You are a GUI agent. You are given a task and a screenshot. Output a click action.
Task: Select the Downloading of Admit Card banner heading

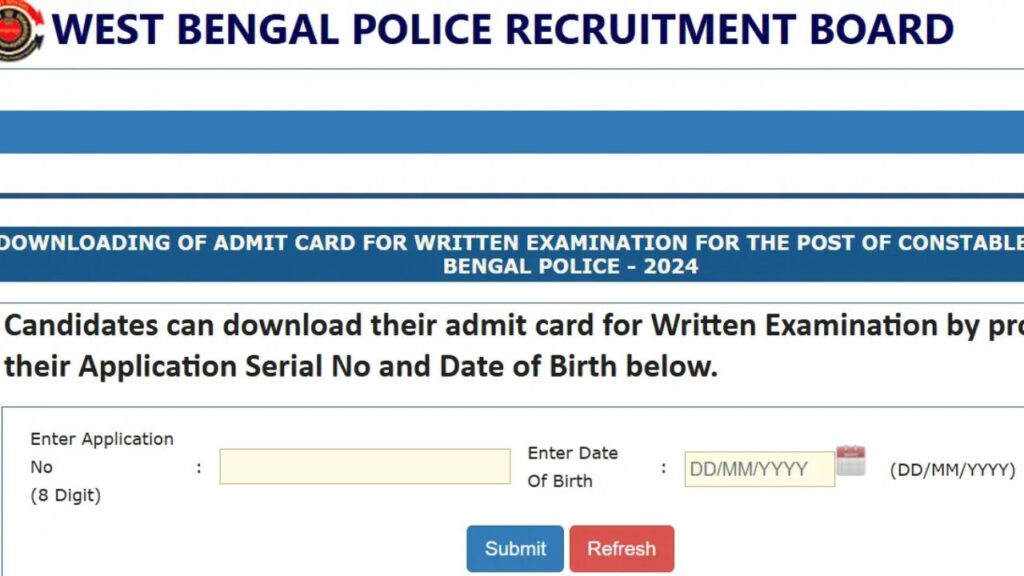(x=512, y=243)
